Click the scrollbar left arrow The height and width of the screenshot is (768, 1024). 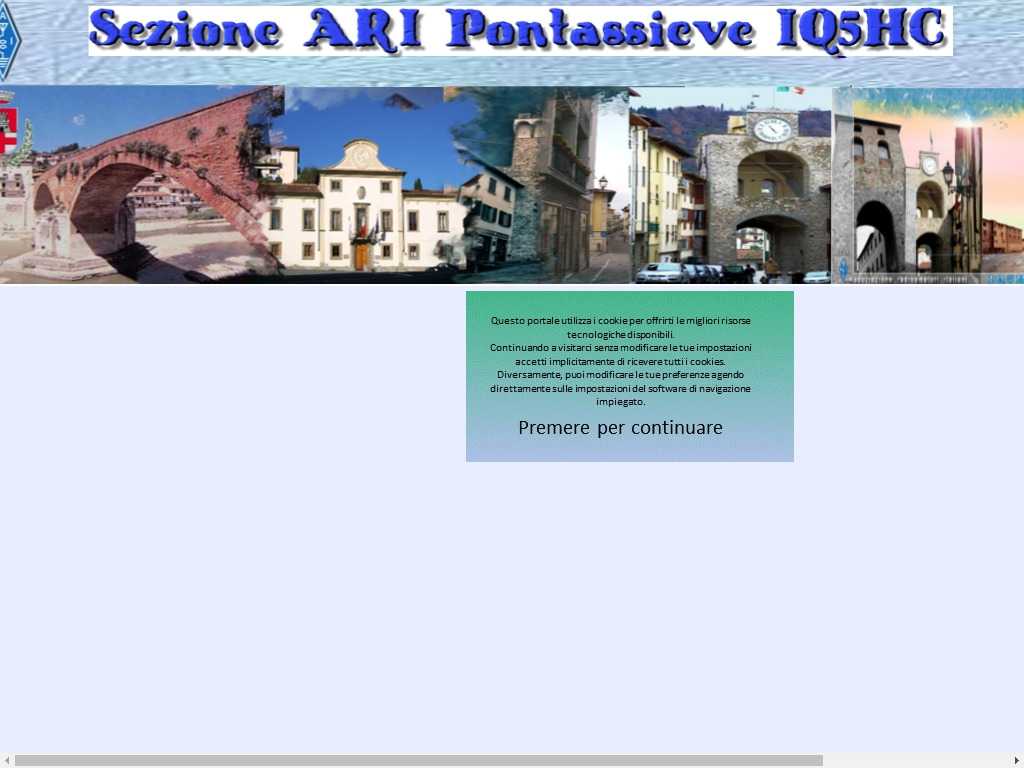tap(5, 761)
